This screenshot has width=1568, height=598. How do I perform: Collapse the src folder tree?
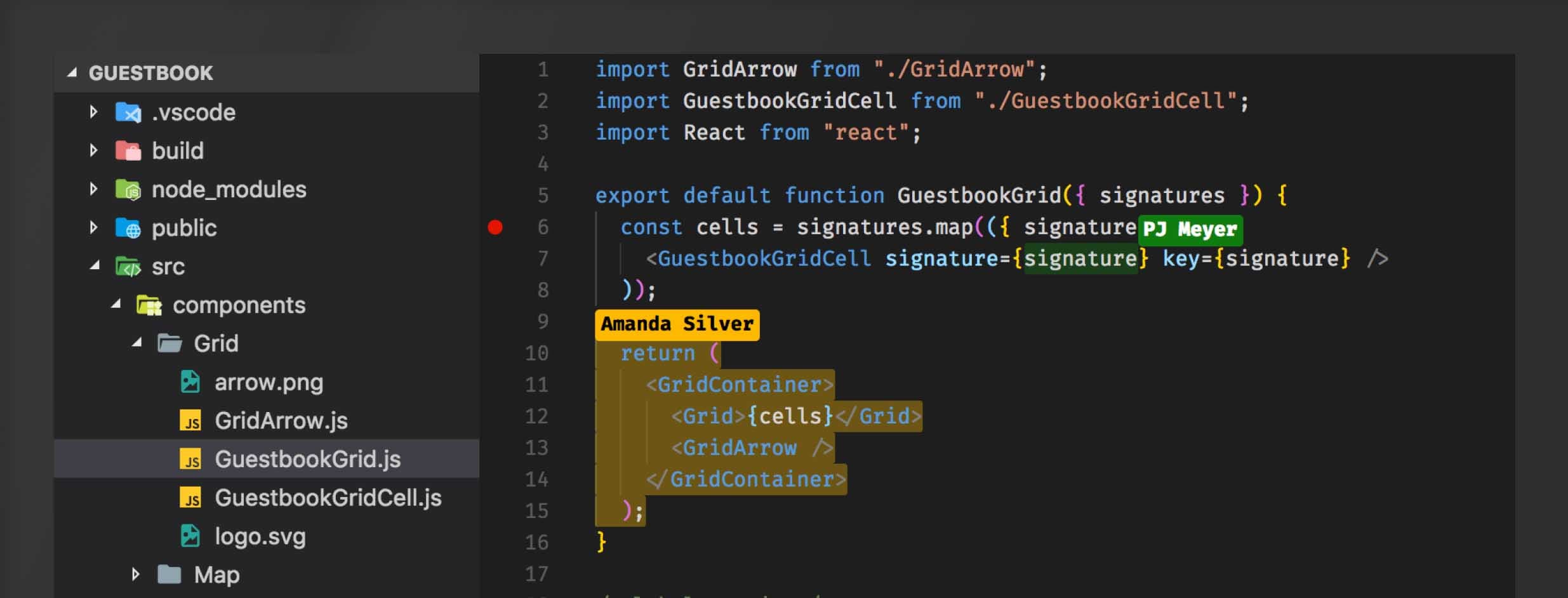pyautogui.click(x=95, y=266)
